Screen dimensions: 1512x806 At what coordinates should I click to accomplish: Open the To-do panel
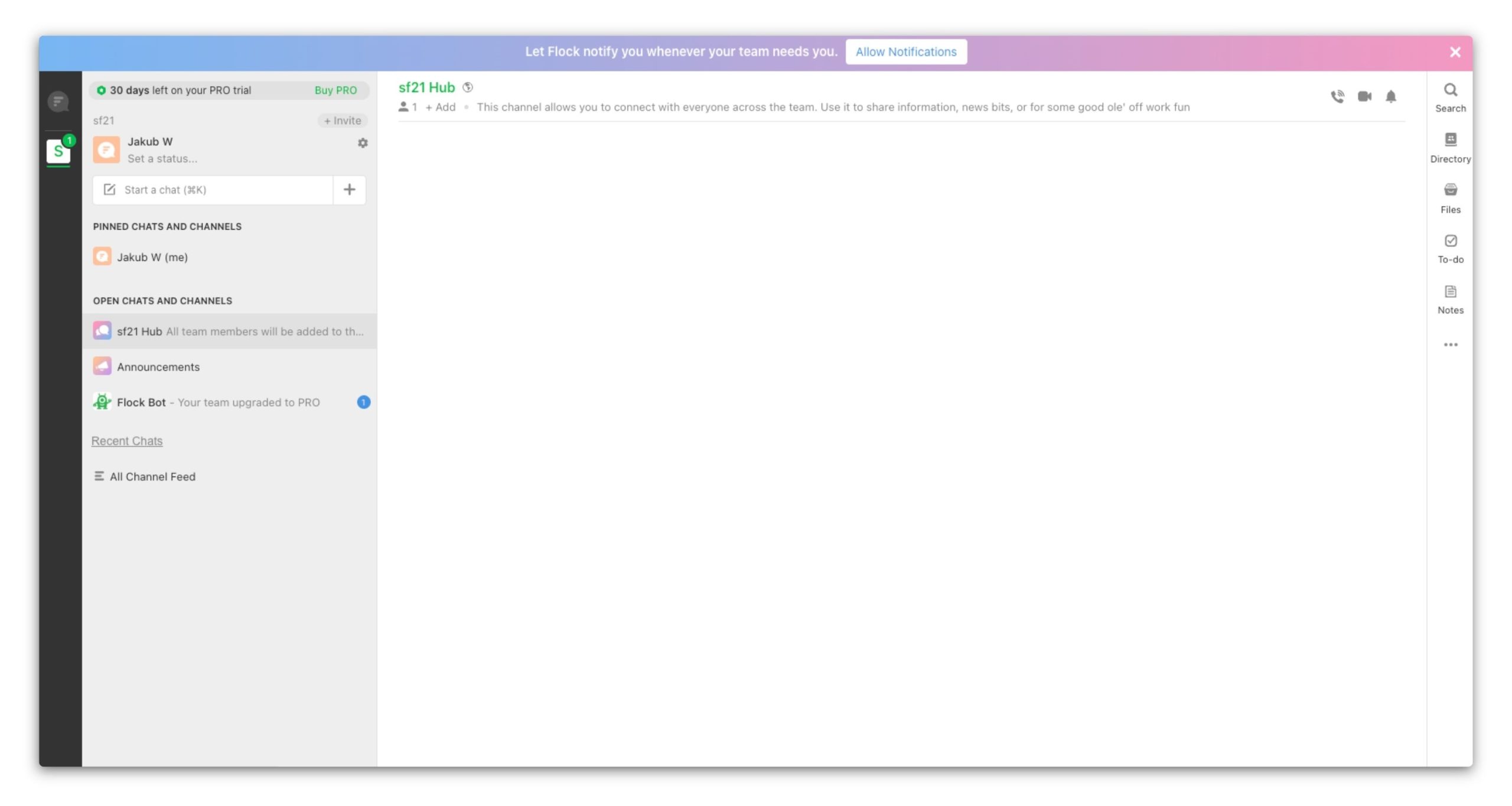[1450, 249]
